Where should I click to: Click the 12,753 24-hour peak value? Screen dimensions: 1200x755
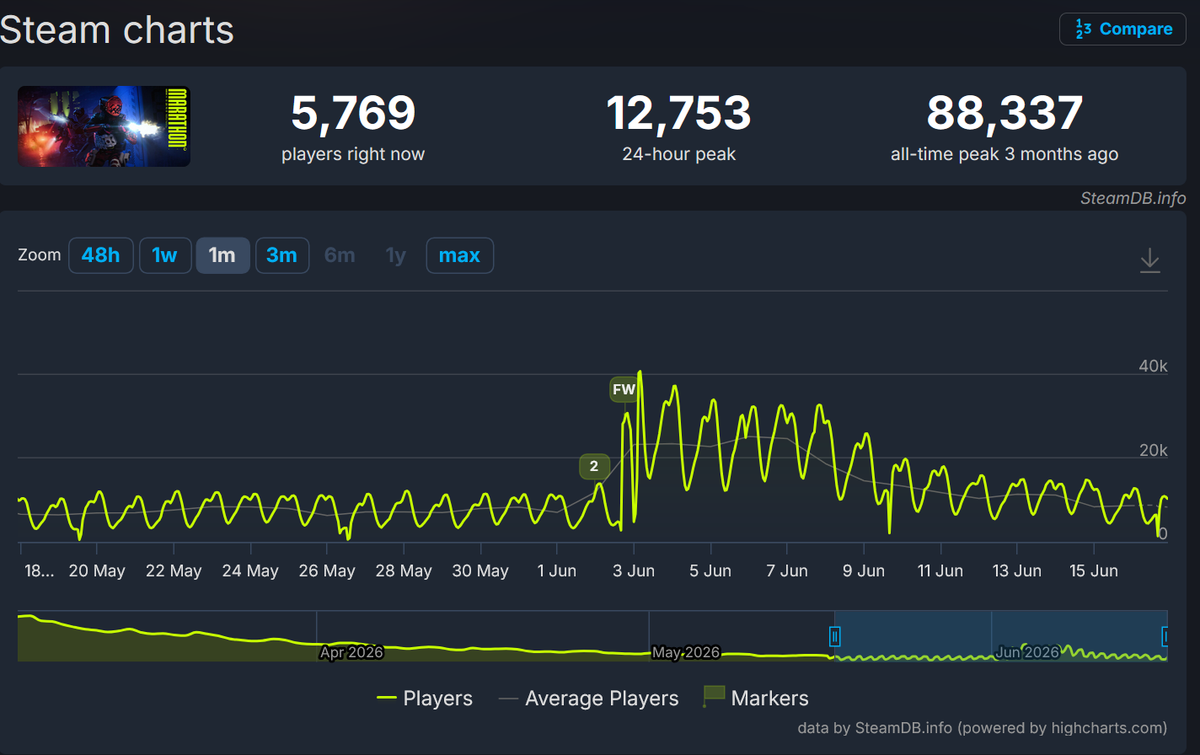point(679,112)
